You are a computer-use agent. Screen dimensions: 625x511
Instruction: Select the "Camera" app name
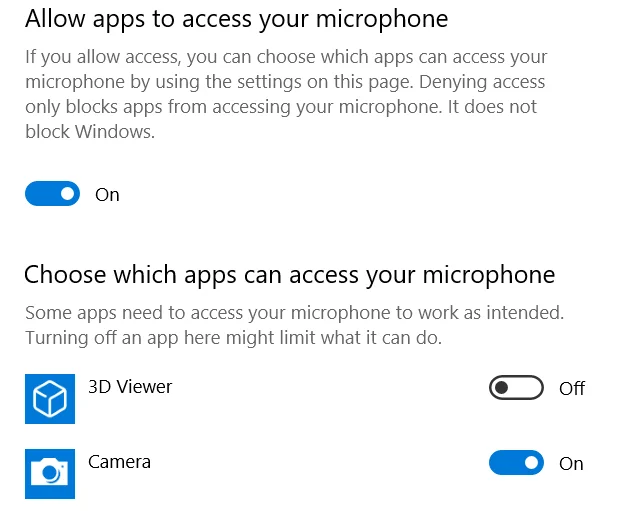pos(120,462)
